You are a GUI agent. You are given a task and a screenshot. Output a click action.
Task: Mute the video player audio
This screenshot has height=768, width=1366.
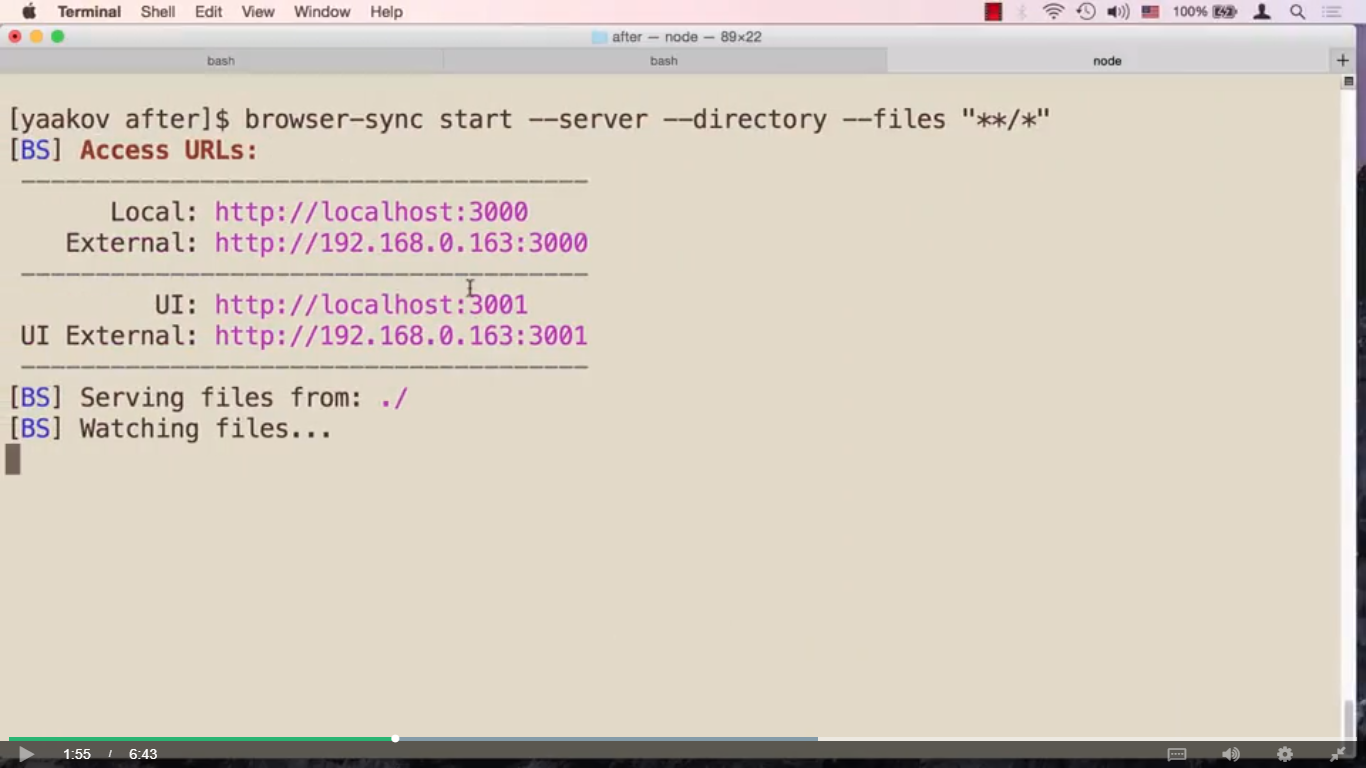[1231, 754]
